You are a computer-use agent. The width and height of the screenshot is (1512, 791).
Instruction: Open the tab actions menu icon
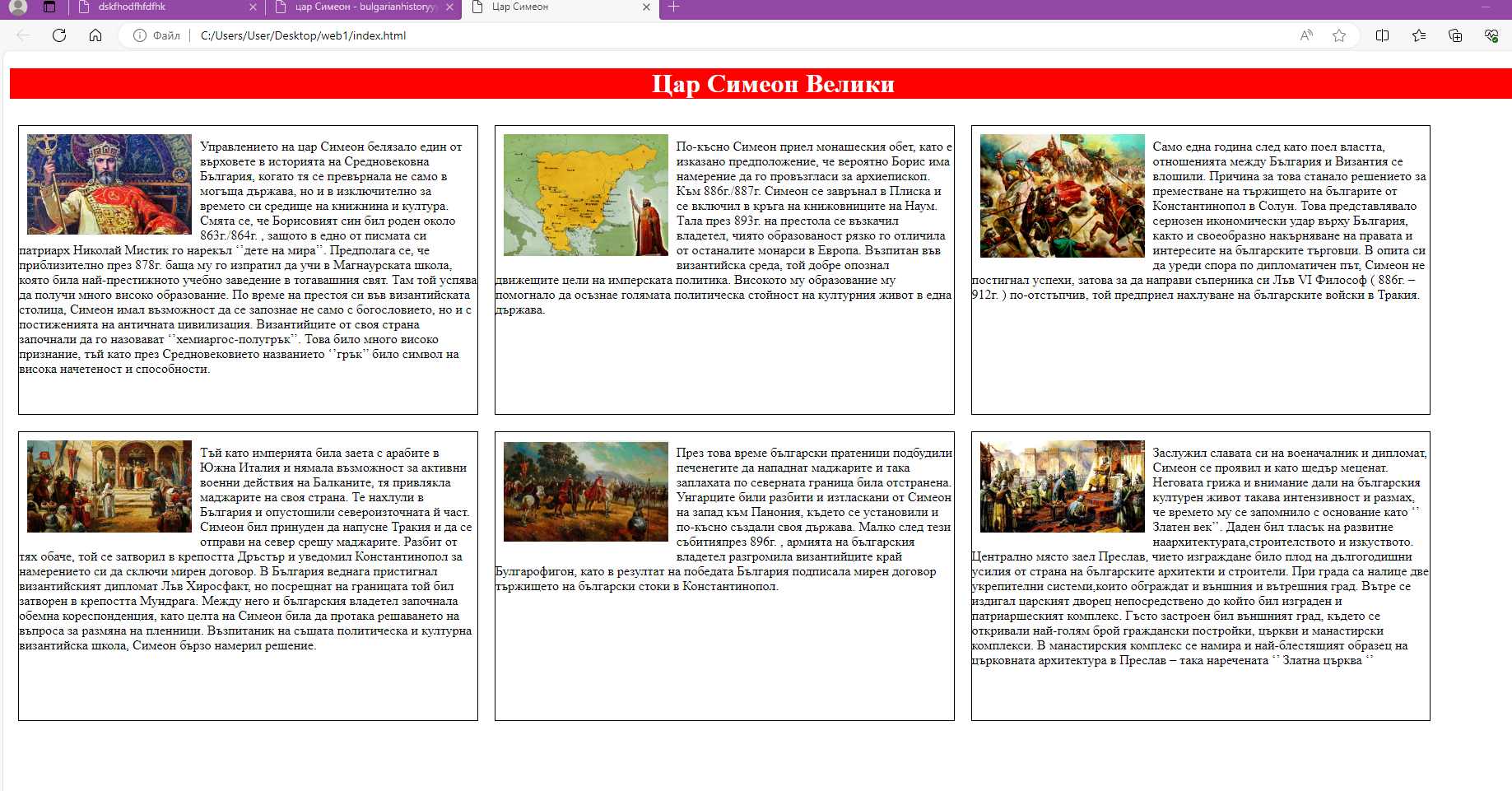[x=49, y=7]
